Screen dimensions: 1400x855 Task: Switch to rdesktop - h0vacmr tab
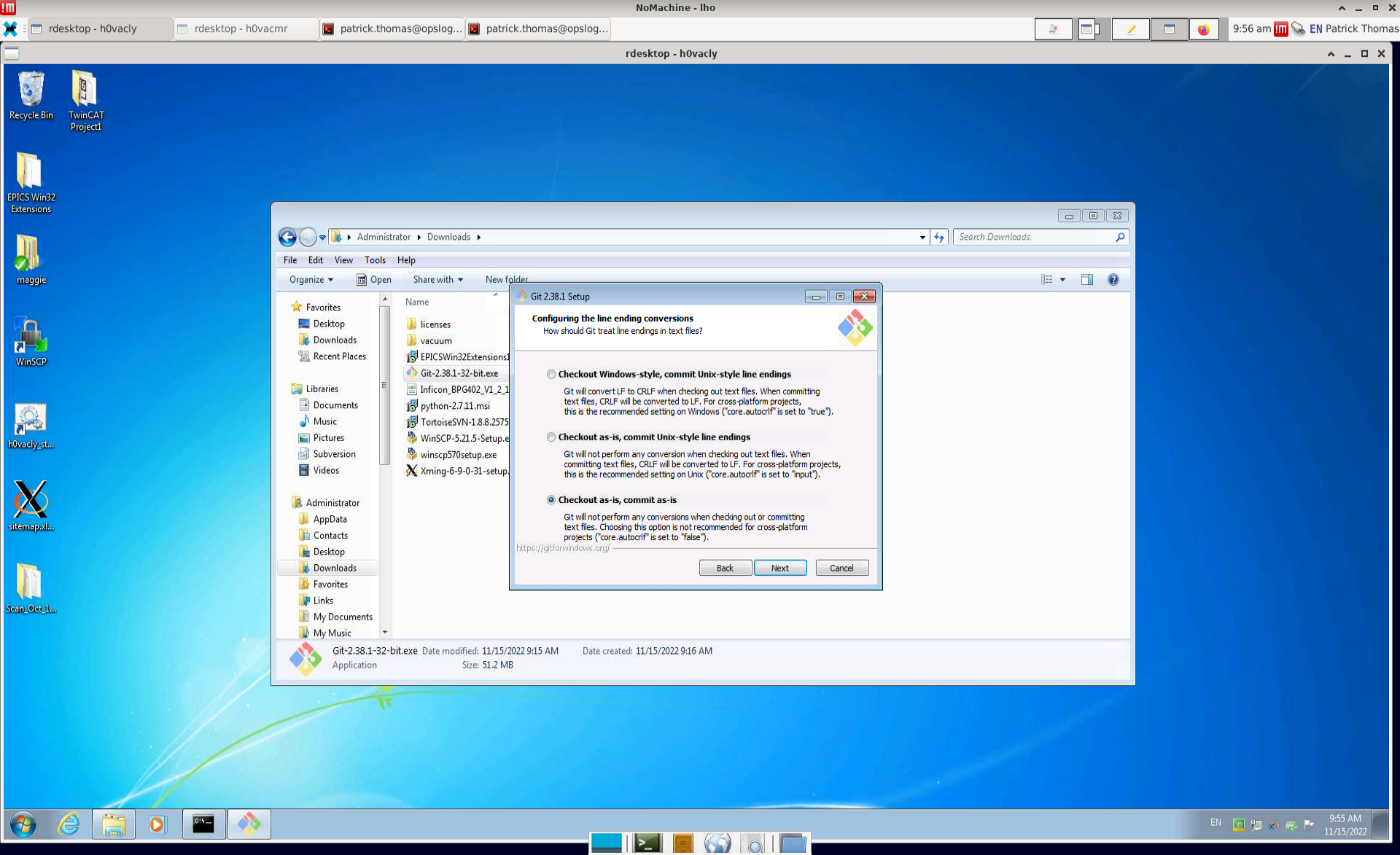(245, 29)
